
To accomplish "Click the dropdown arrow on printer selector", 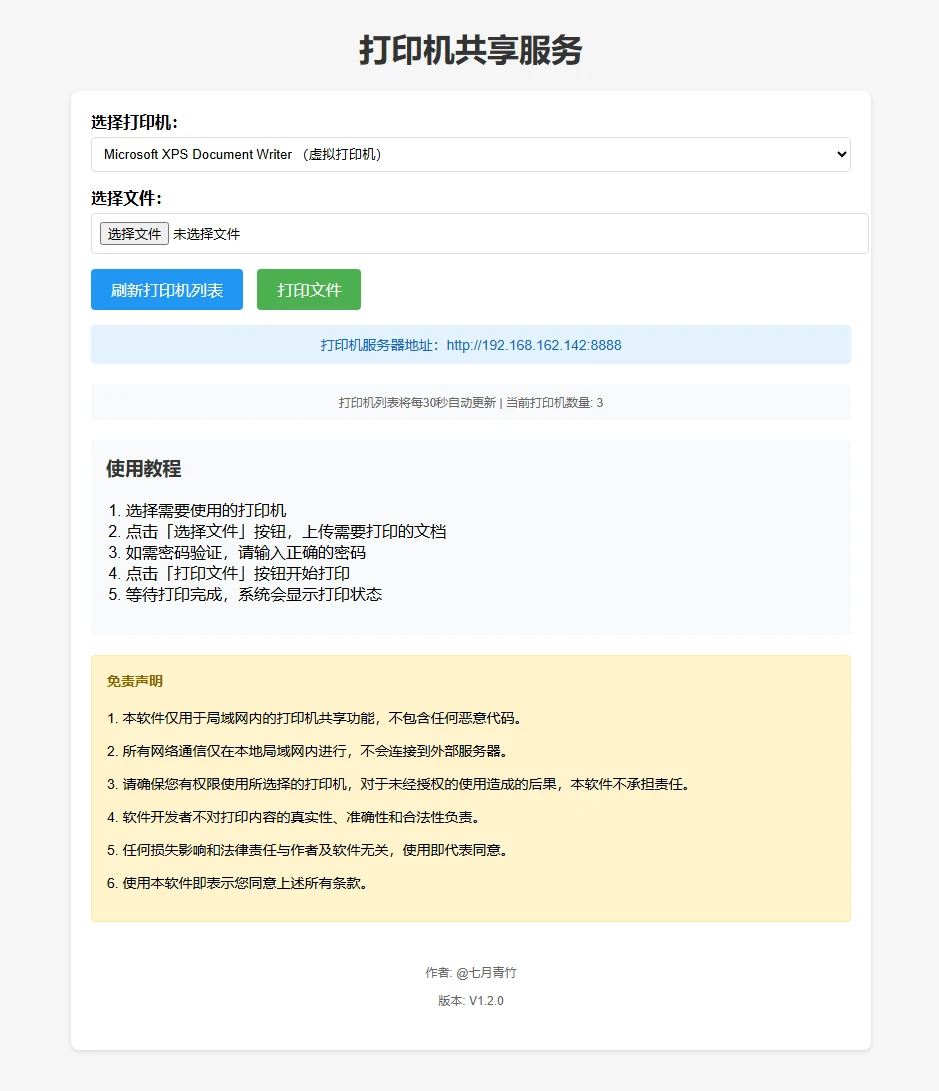I will (843, 154).
